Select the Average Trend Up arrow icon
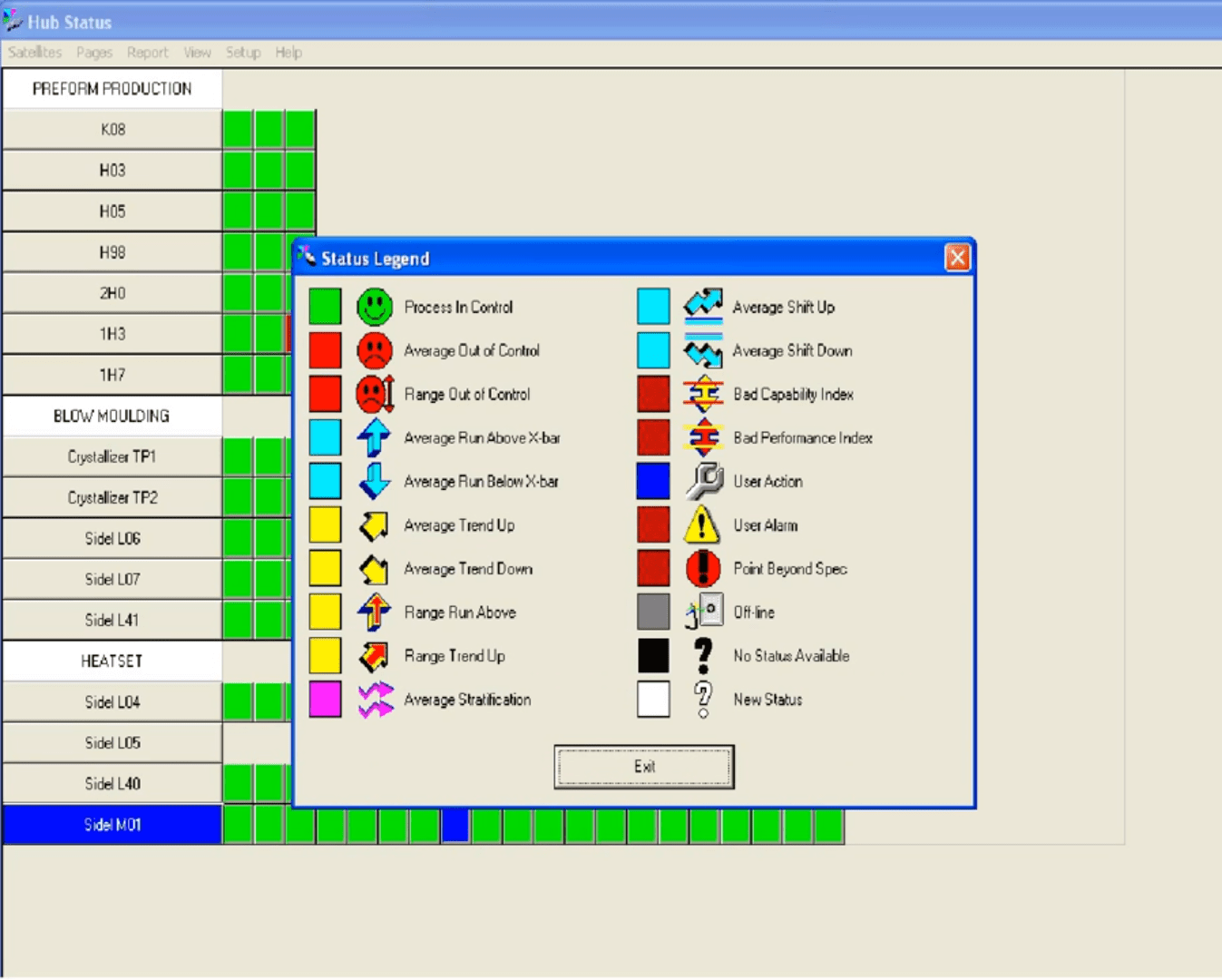The height and width of the screenshot is (980, 1222). tap(373, 524)
